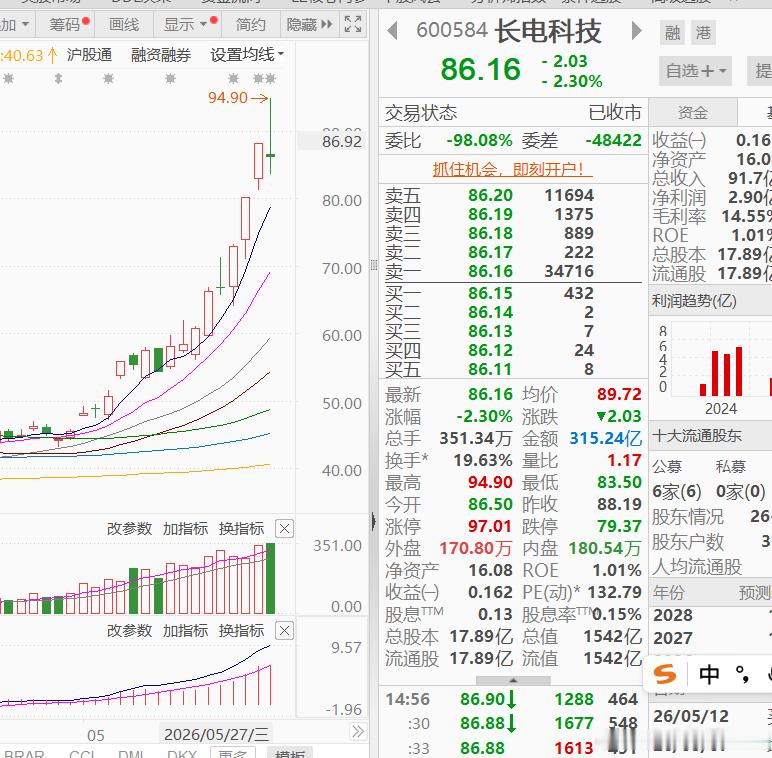772x758 pixels.
Task: Click the 私募 holder category
Action: [731, 466]
